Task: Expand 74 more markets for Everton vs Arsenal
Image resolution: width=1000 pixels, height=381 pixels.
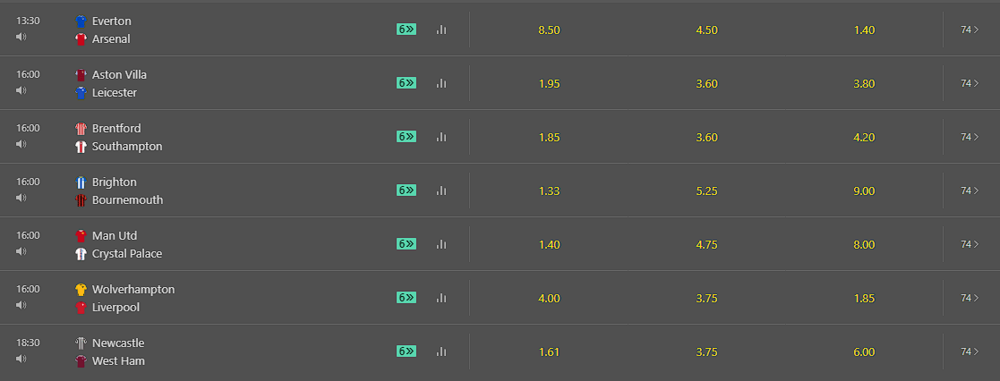Action: click(x=969, y=29)
